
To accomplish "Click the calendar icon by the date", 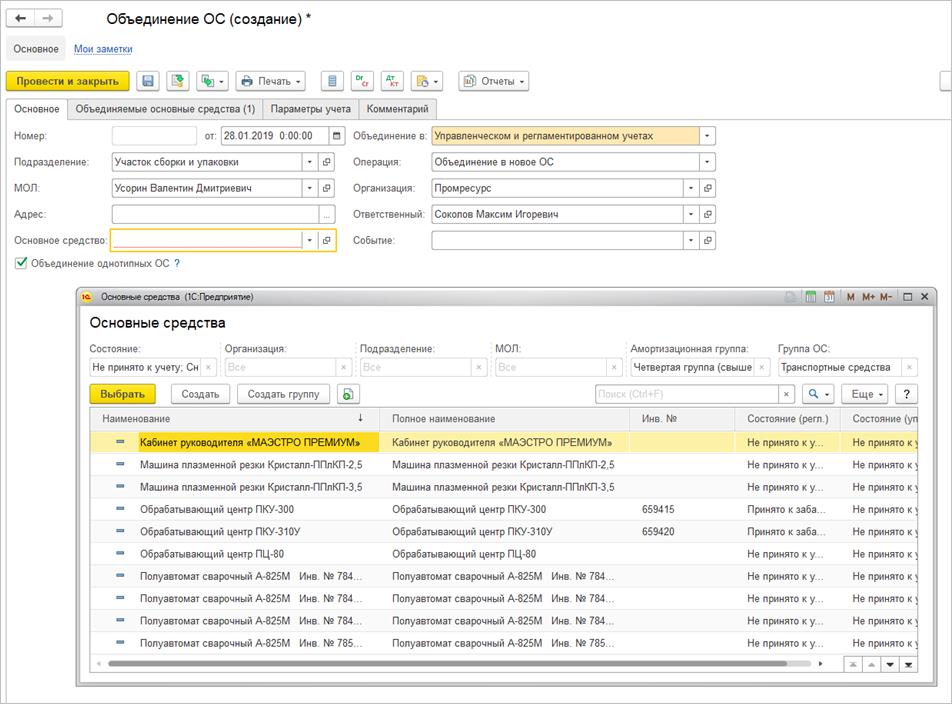I will (337, 136).
